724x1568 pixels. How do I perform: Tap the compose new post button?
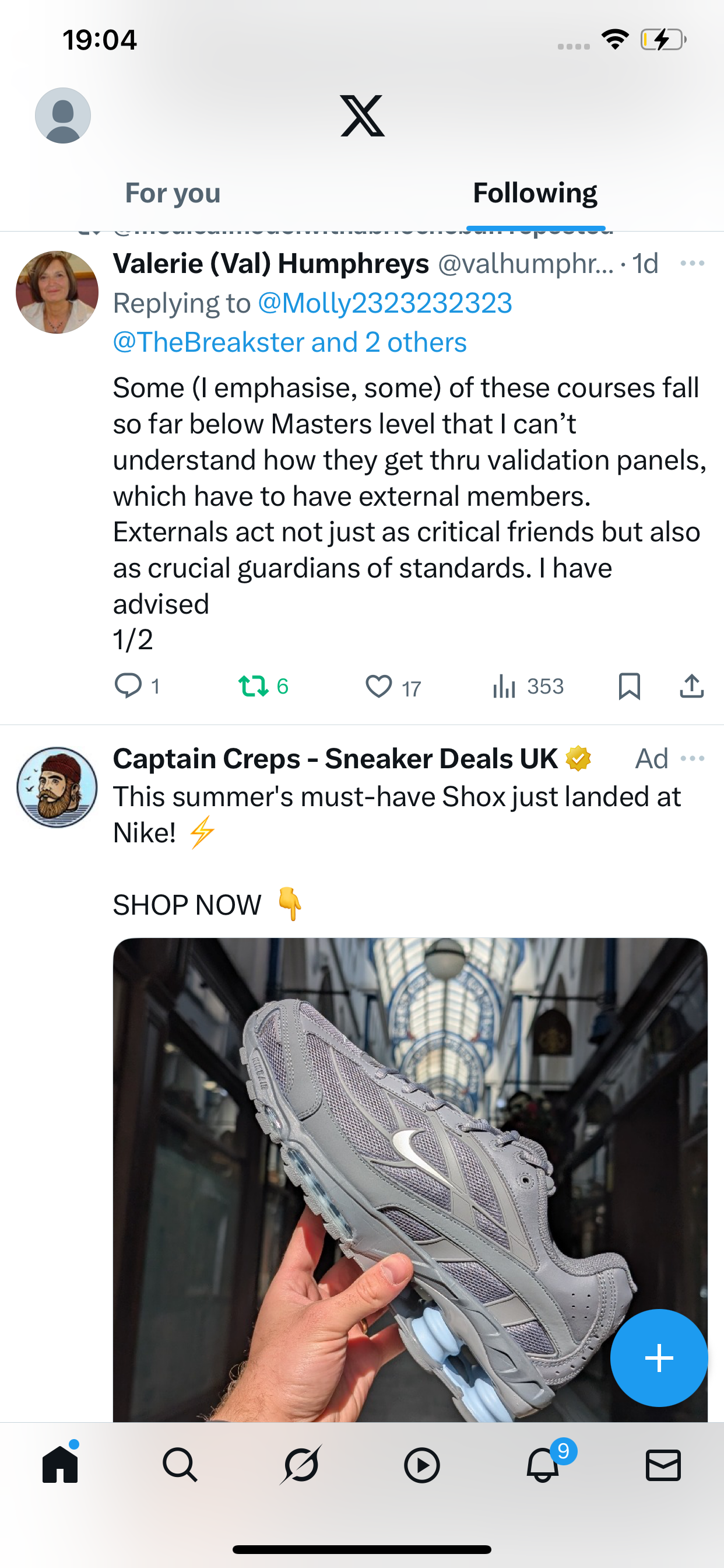(x=659, y=1357)
